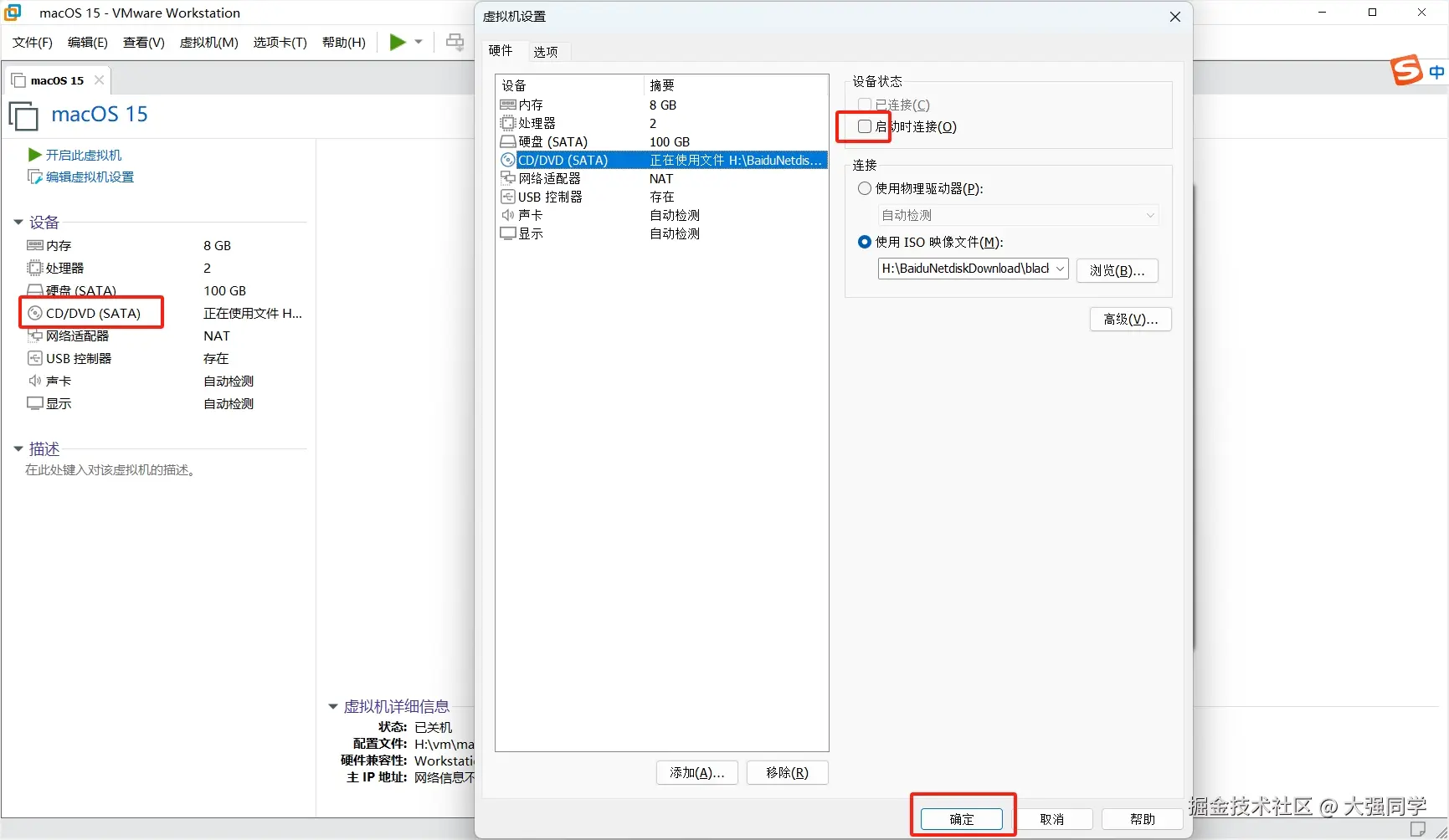The height and width of the screenshot is (840, 1449).
Task: Open the 虚拟机(M) menu
Action: click(209, 42)
